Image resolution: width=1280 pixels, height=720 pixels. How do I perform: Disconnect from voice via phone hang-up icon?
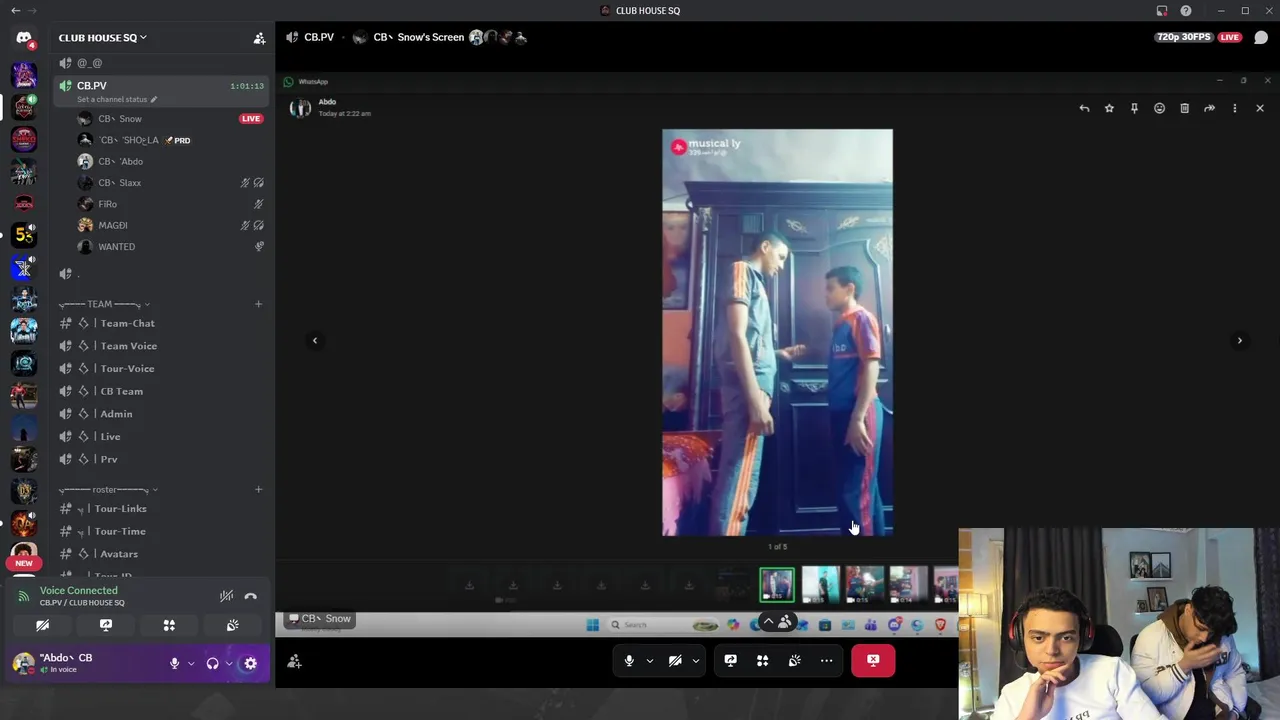click(251, 596)
